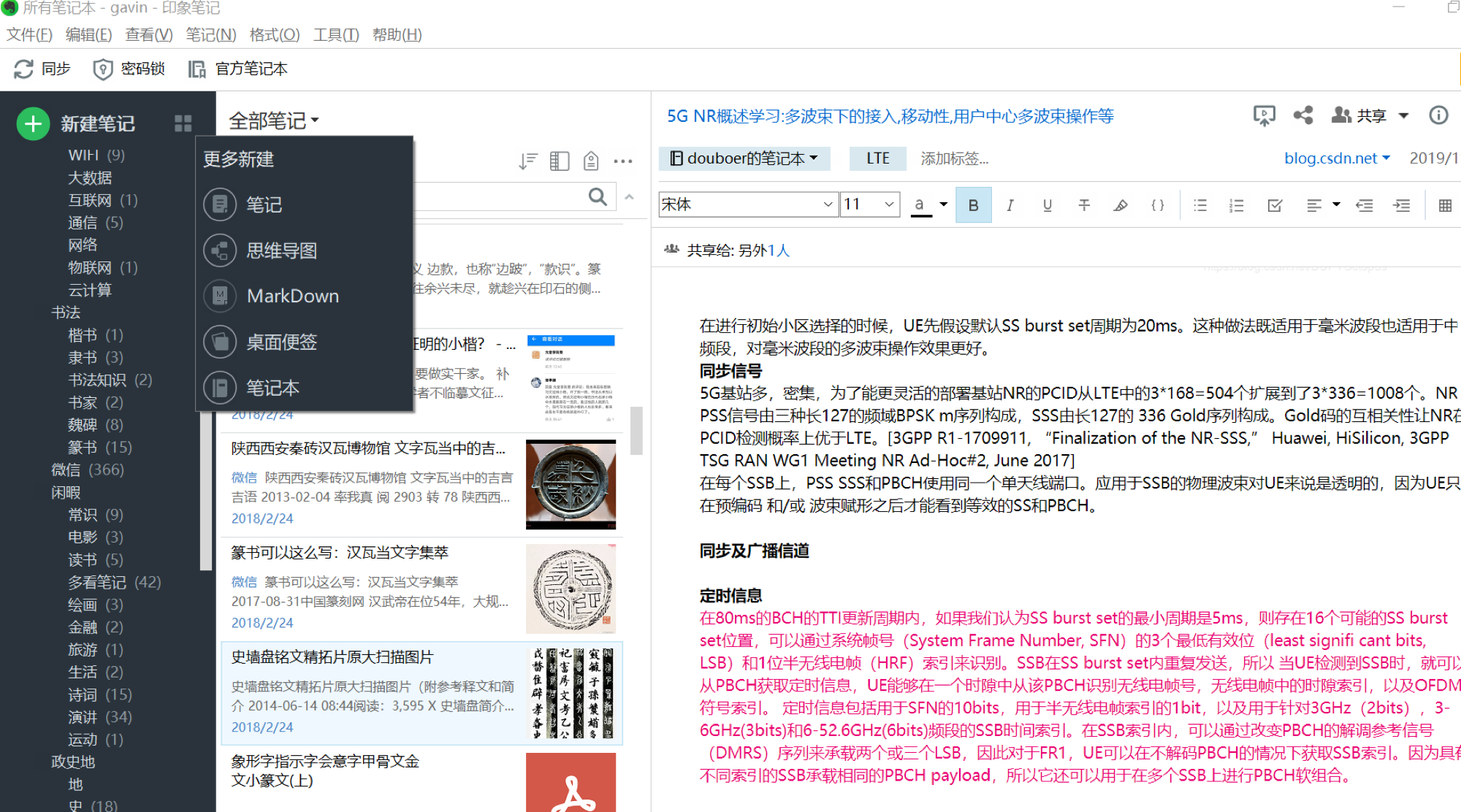Select the 演讲 (34) notebook

coord(100,717)
